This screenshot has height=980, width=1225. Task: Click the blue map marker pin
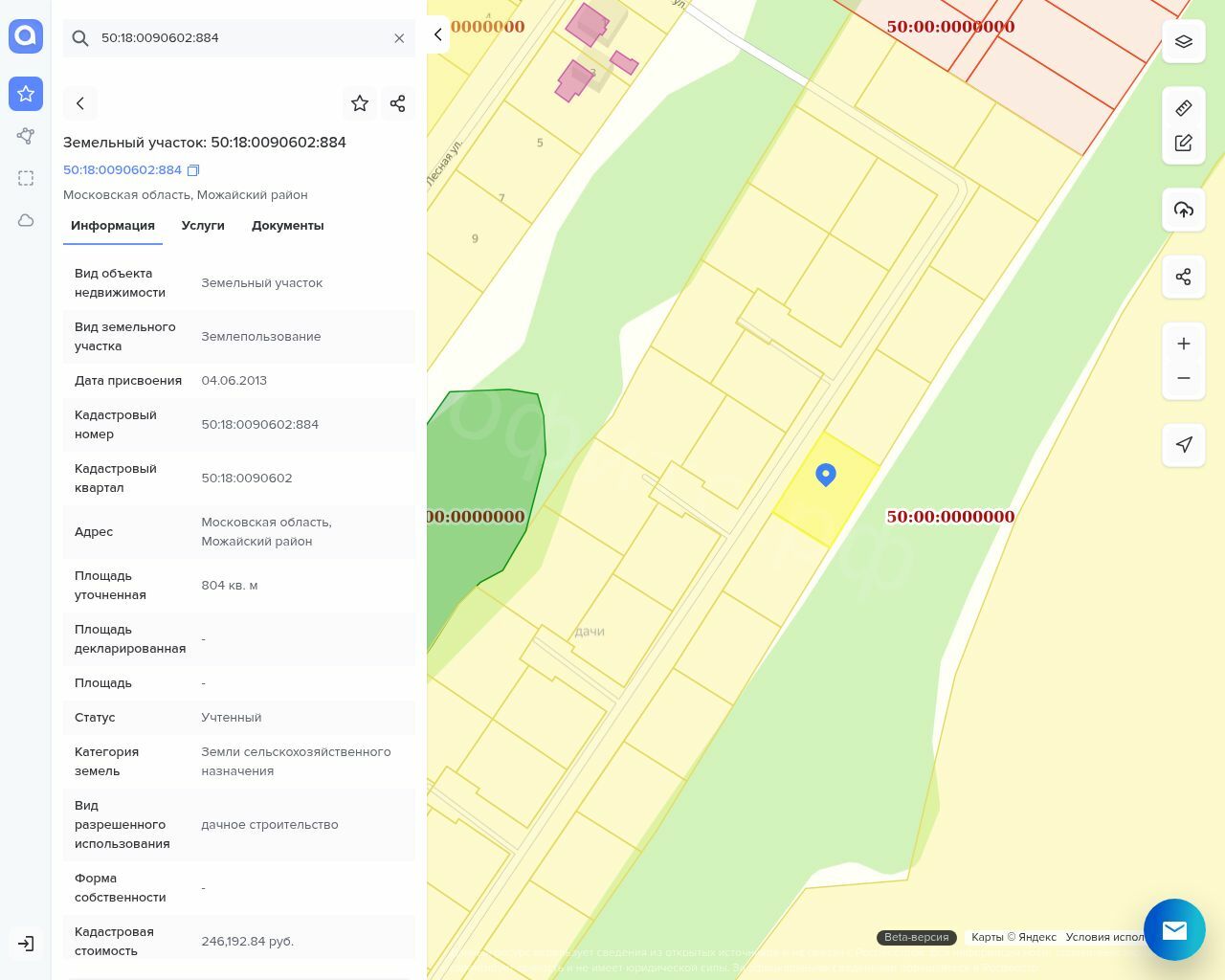[826, 475]
